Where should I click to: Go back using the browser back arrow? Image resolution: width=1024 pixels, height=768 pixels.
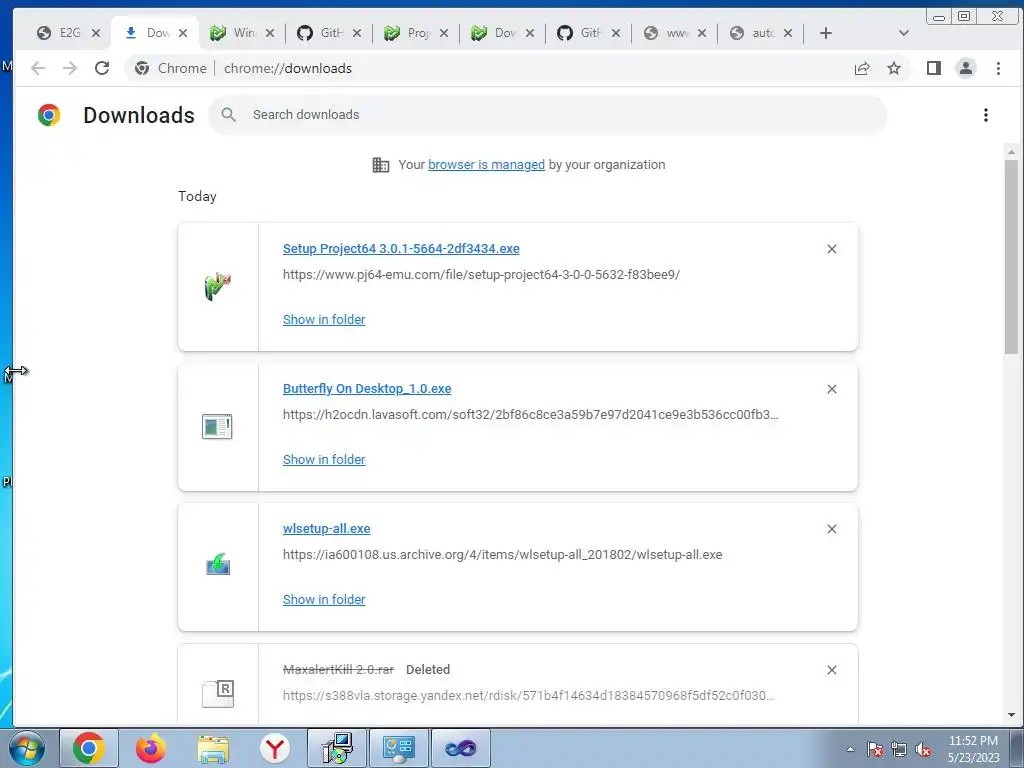click(38, 68)
